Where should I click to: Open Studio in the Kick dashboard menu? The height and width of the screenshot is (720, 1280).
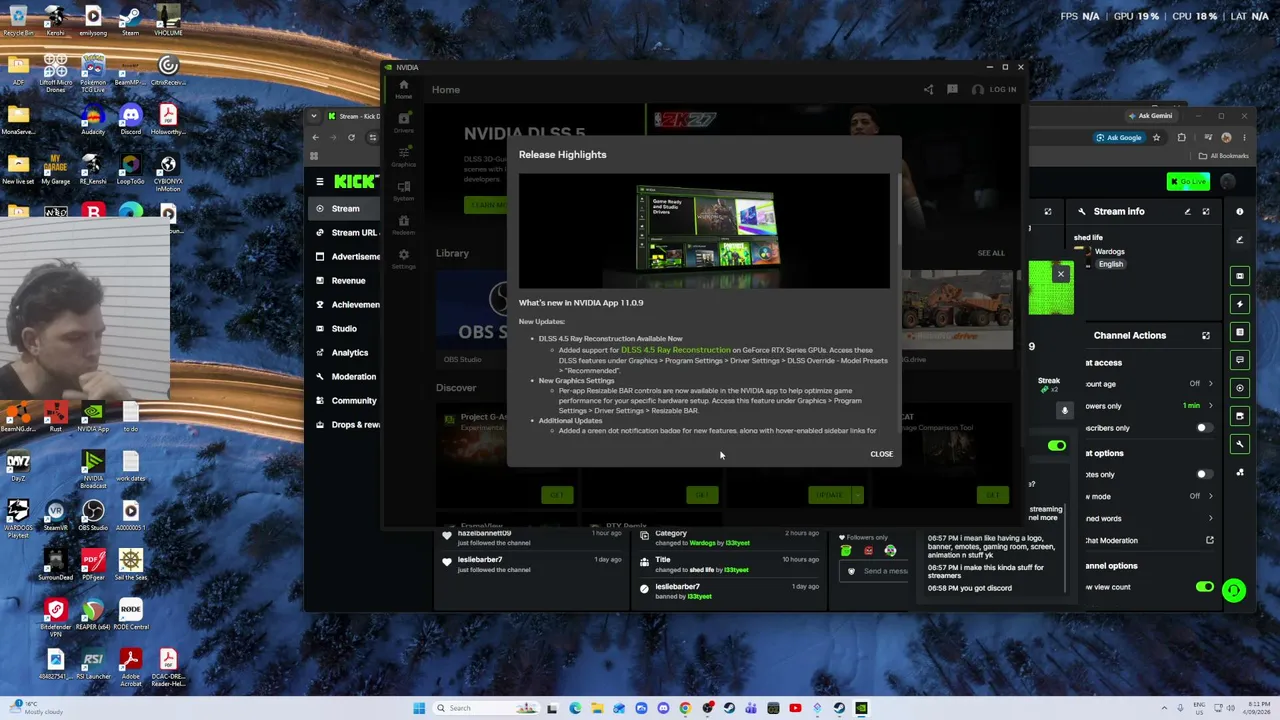(344, 328)
